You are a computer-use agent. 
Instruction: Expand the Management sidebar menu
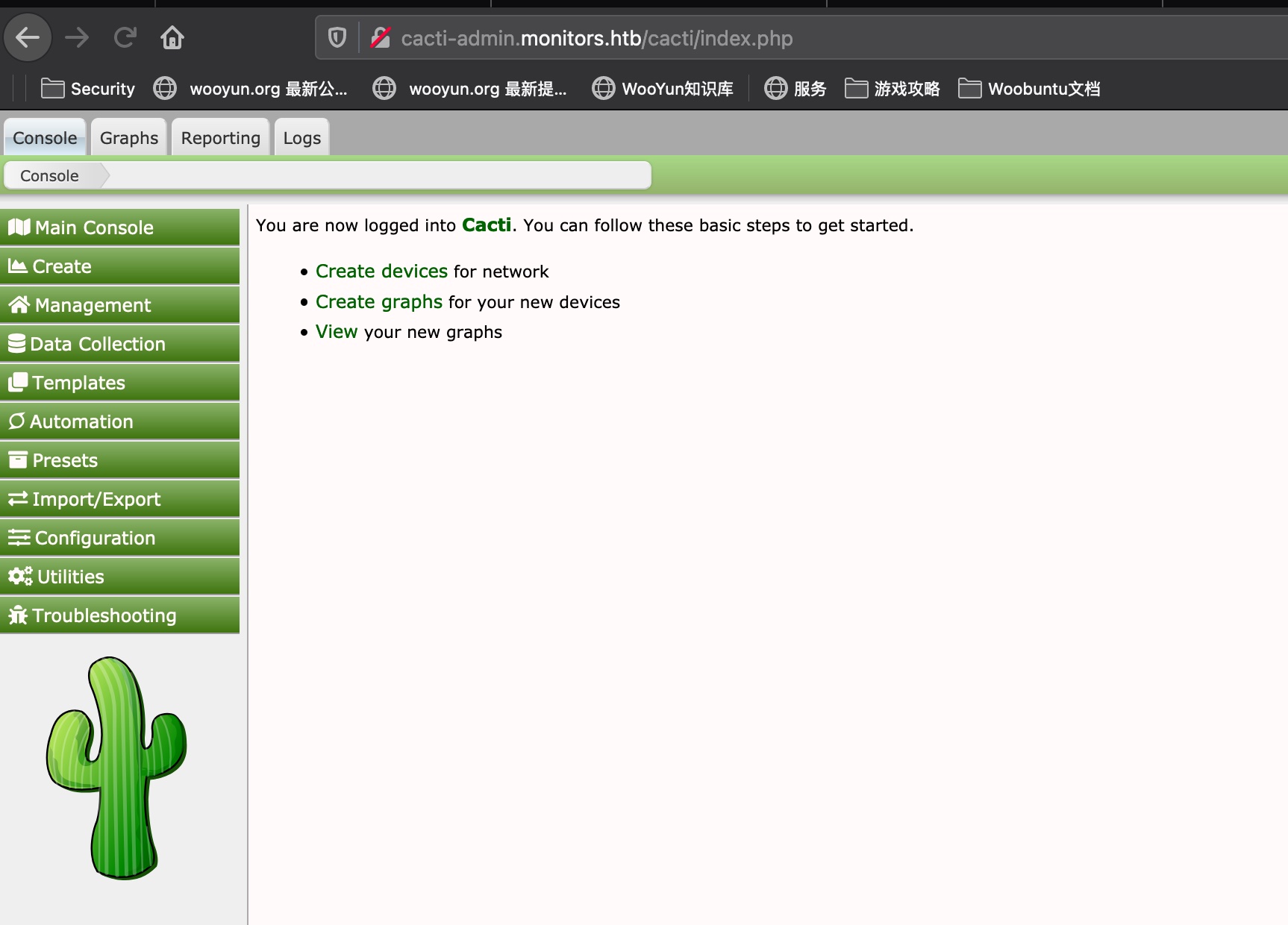pyautogui.click(x=119, y=305)
